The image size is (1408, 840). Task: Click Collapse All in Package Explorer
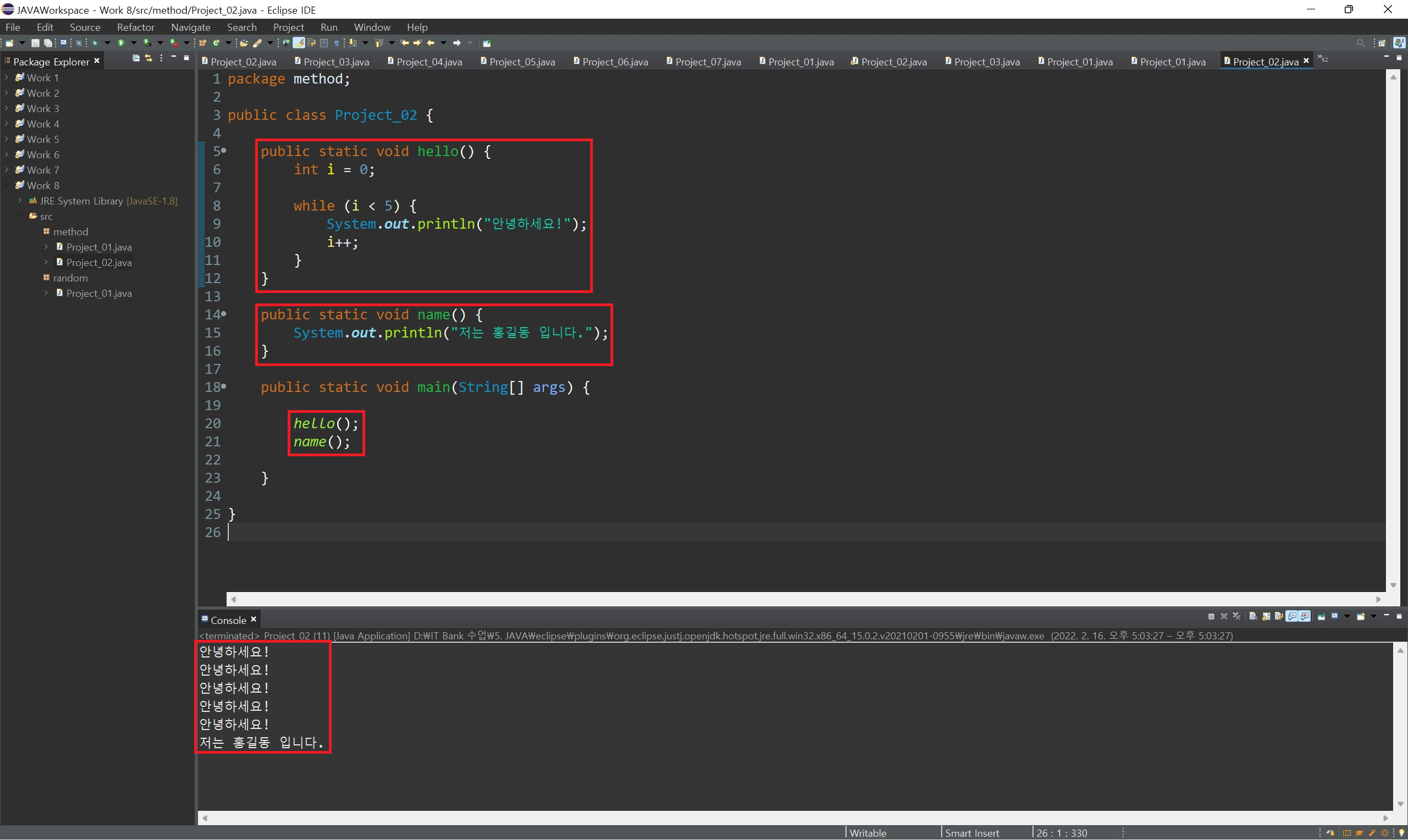136,58
